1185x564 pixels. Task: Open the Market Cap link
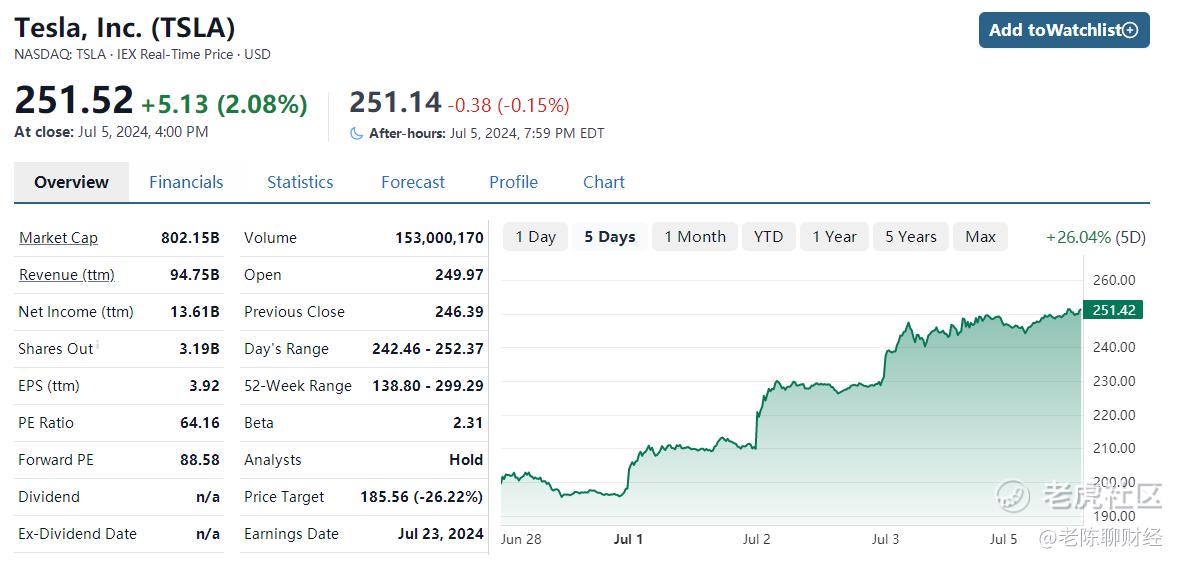point(58,237)
